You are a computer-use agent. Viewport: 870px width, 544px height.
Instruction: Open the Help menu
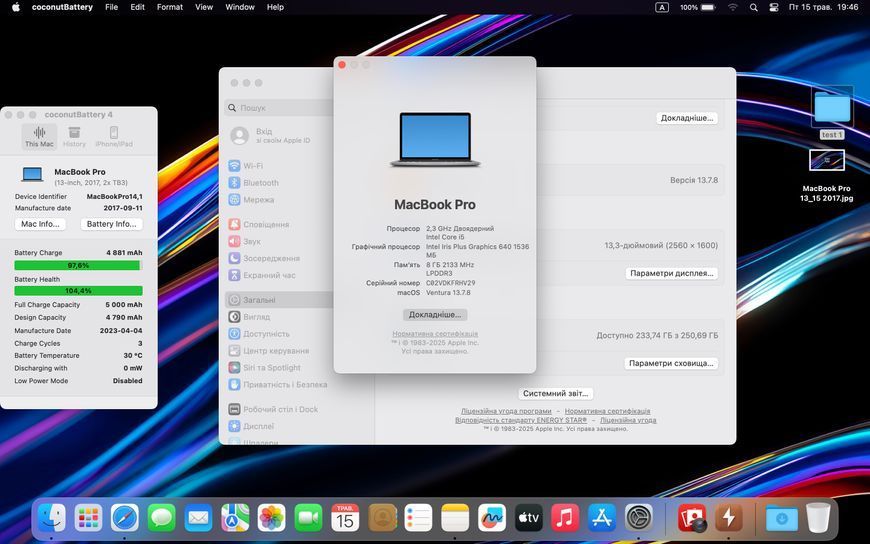(x=275, y=7)
